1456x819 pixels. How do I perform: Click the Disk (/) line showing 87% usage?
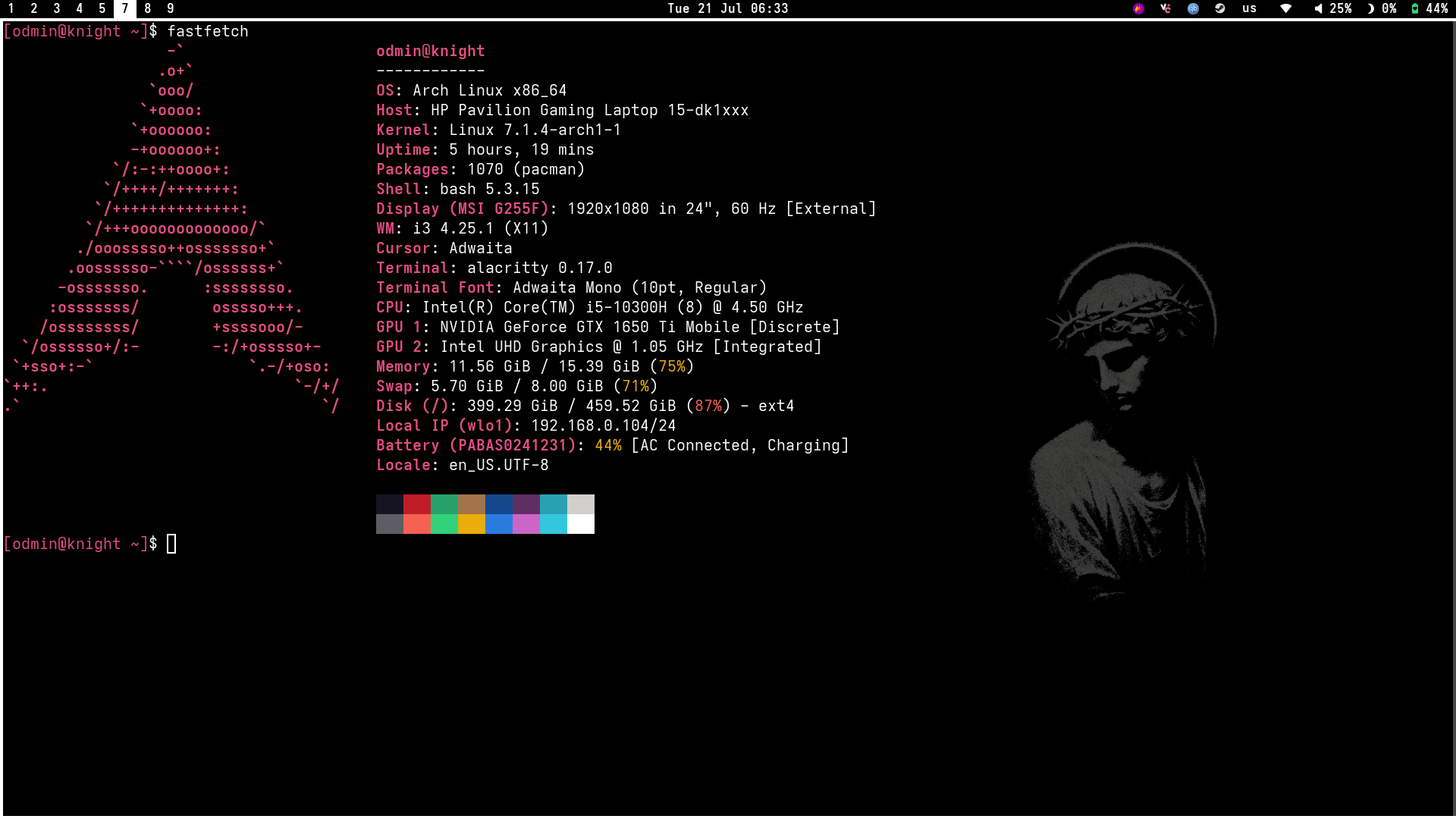click(585, 406)
